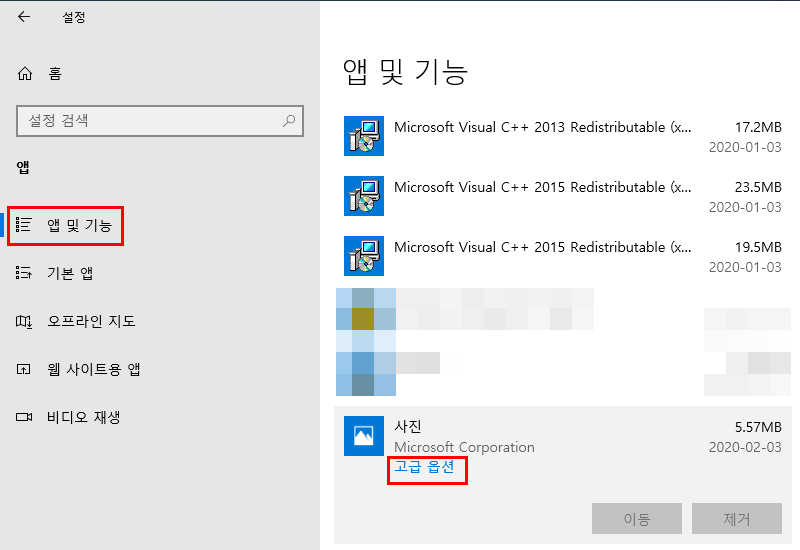Click the 앱 및 기능 list icon
The width and height of the screenshot is (800, 550).
(23, 225)
